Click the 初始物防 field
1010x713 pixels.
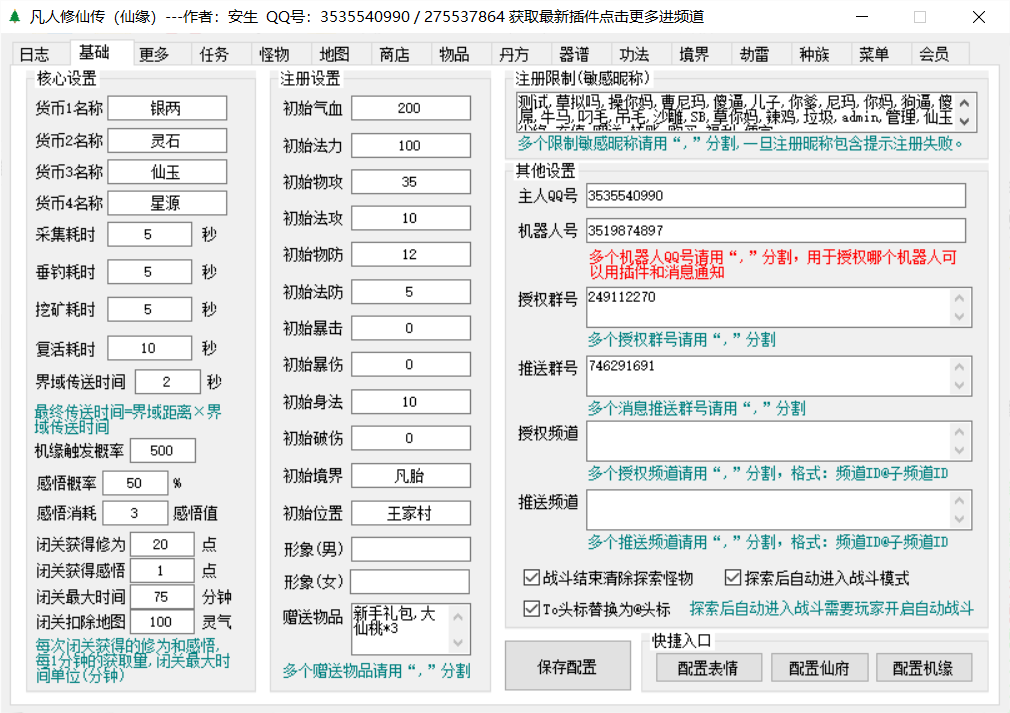410,254
